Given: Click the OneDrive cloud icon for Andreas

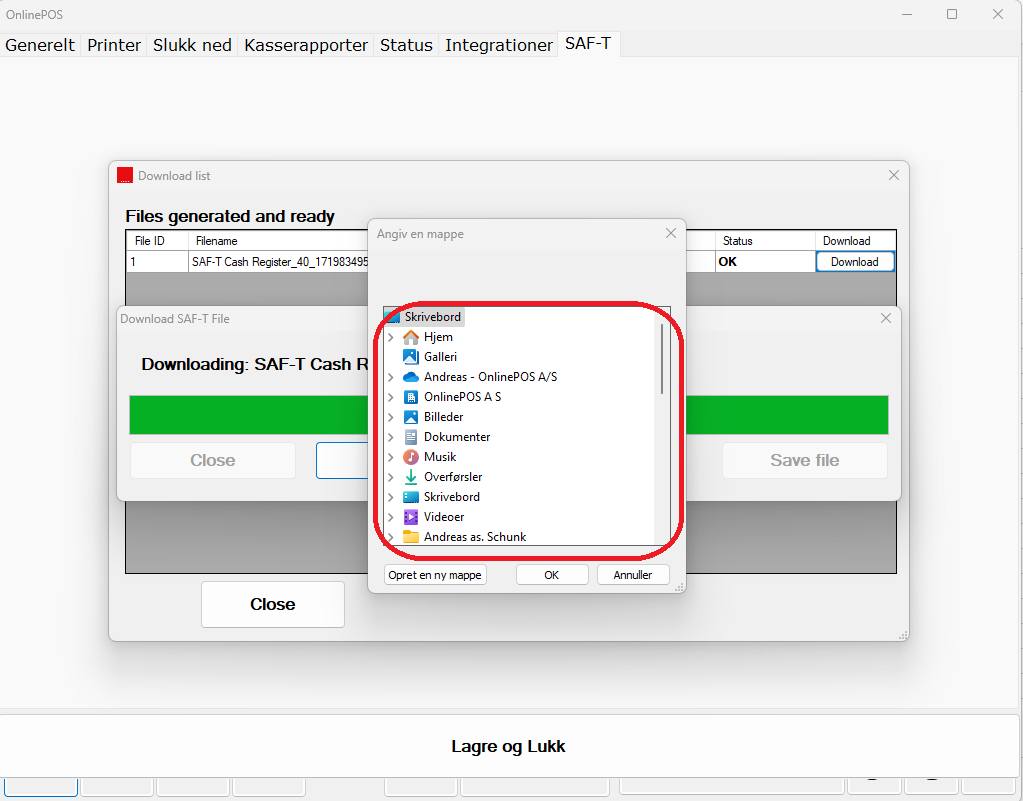Looking at the screenshot, I should (410, 377).
